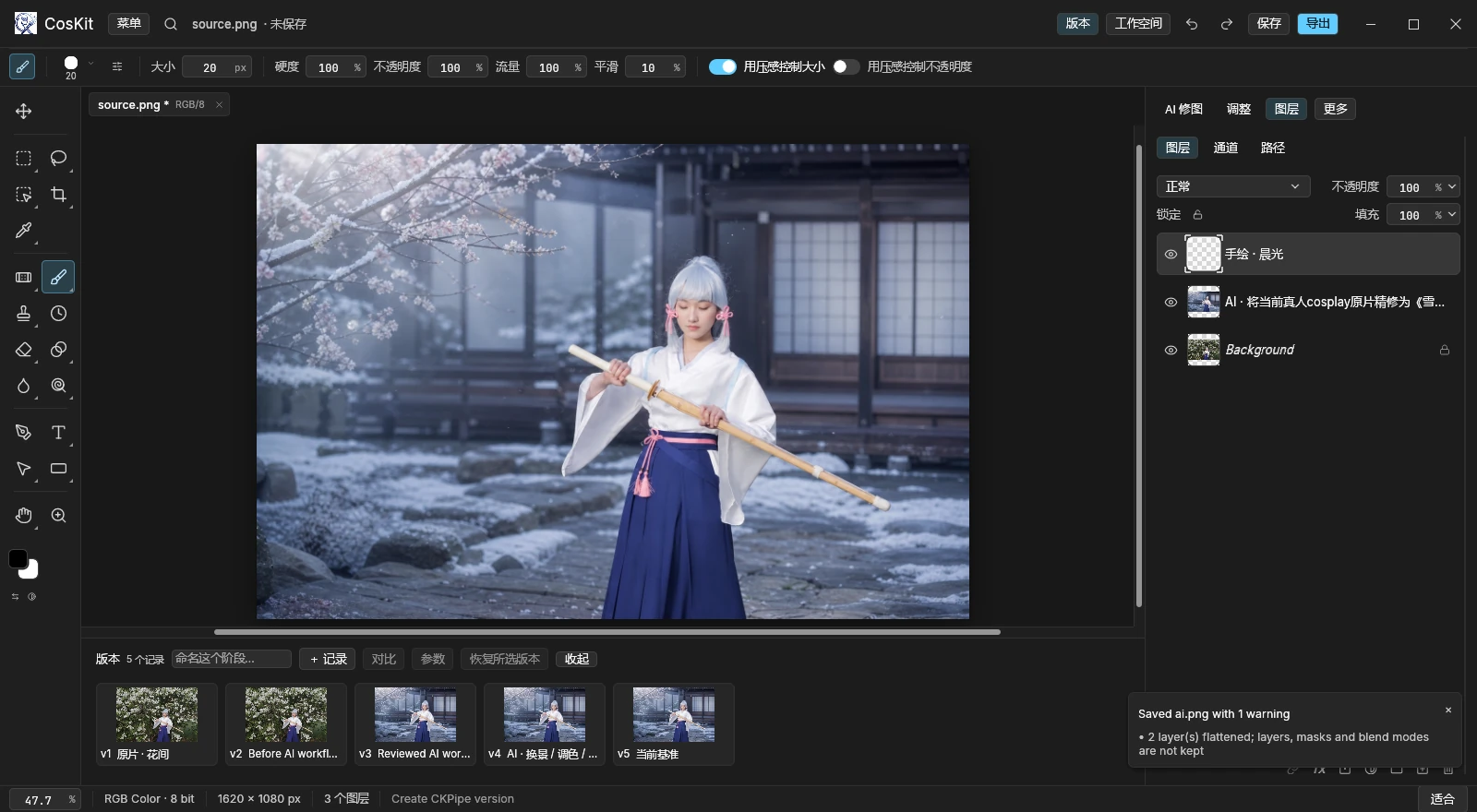Image resolution: width=1477 pixels, height=812 pixels.
Task: Switch to the 路径 paths tab
Action: (1273, 148)
